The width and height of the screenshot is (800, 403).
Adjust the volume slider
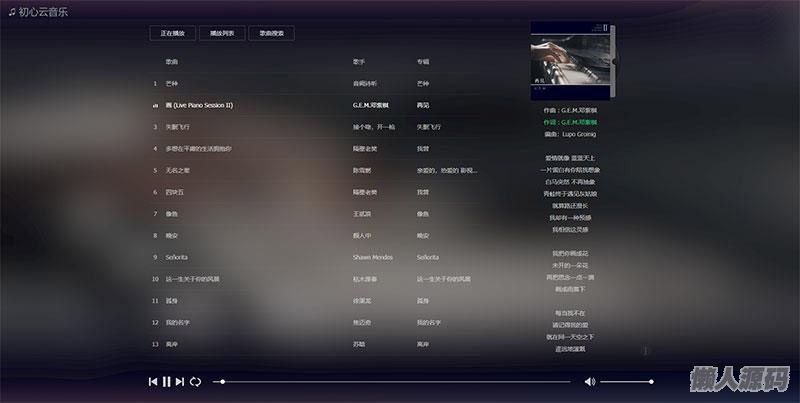click(627, 382)
